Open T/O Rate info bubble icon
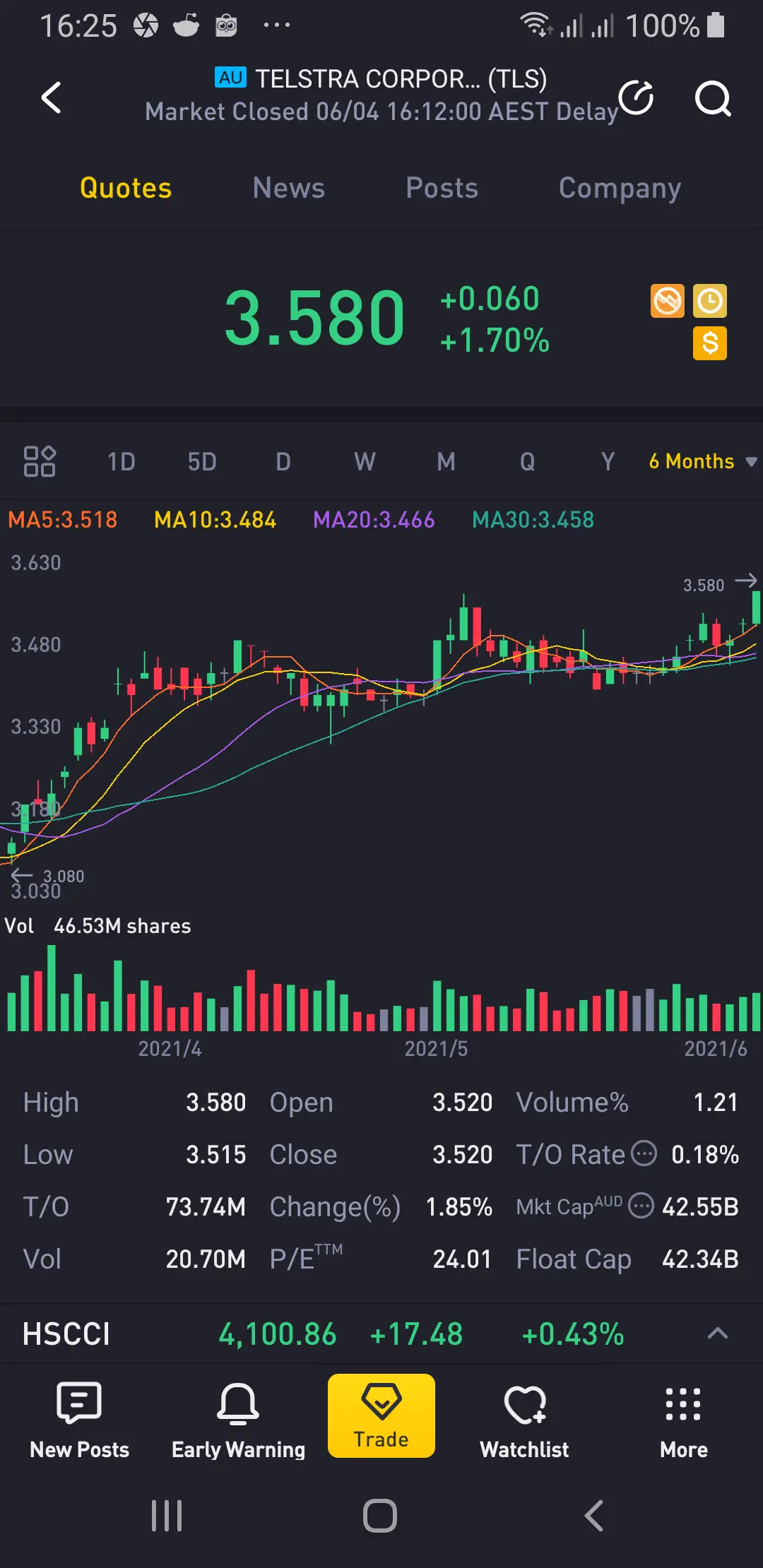This screenshot has width=763, height=1568. coord(644,1153)
